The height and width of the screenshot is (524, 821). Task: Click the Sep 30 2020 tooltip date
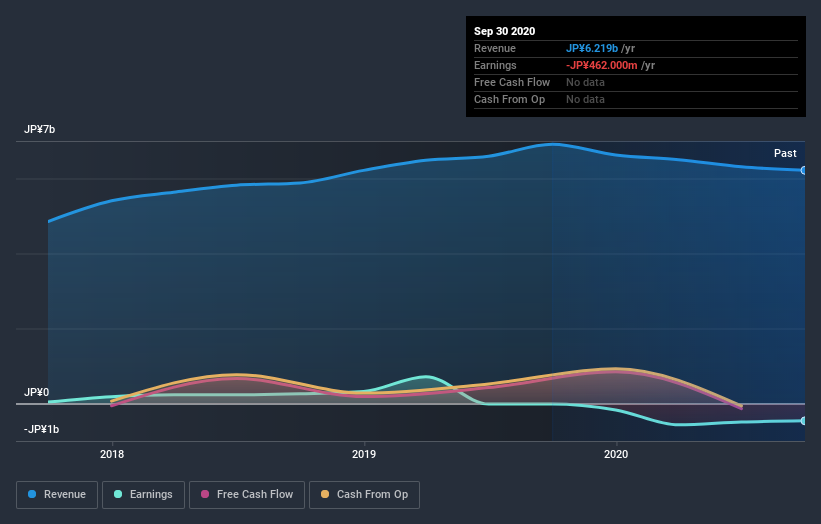(x=504, y=31)
